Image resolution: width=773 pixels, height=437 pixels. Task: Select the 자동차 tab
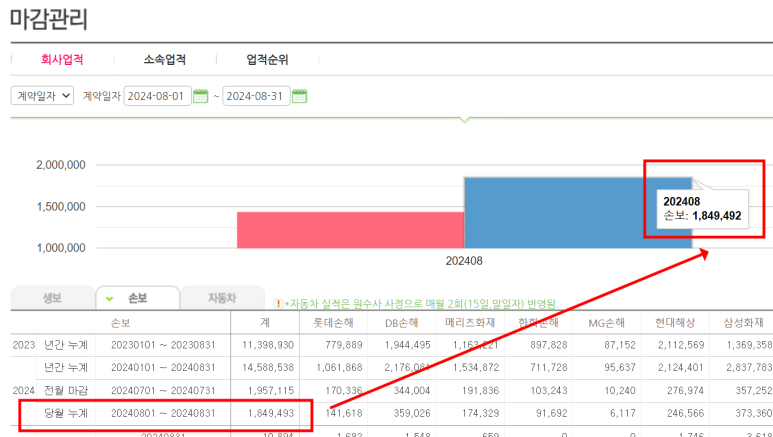222,298
